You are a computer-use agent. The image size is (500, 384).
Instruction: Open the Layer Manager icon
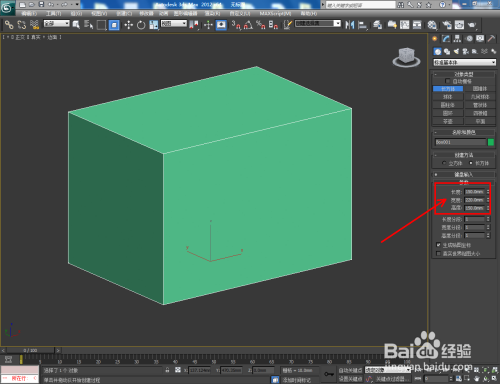tap(377, 25)
